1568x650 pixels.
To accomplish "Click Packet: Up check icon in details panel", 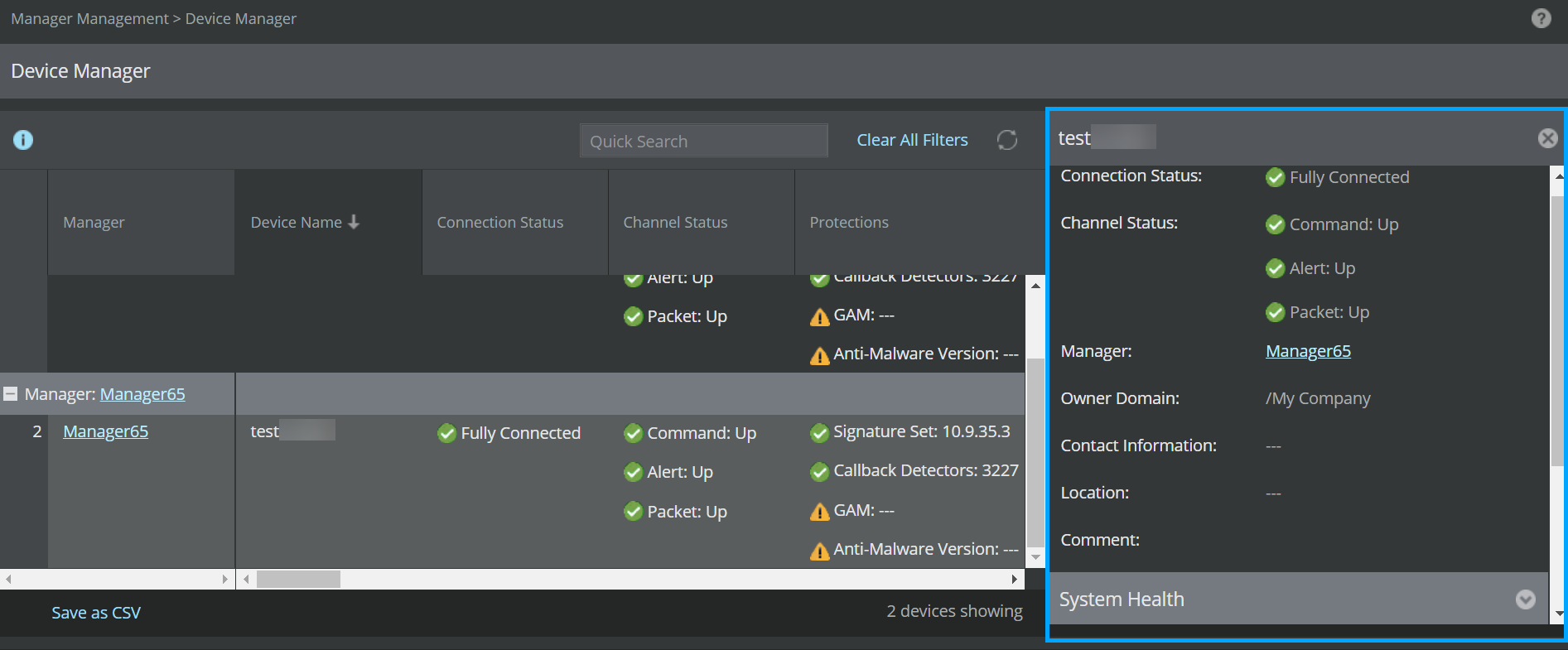I will (1276, 312).
